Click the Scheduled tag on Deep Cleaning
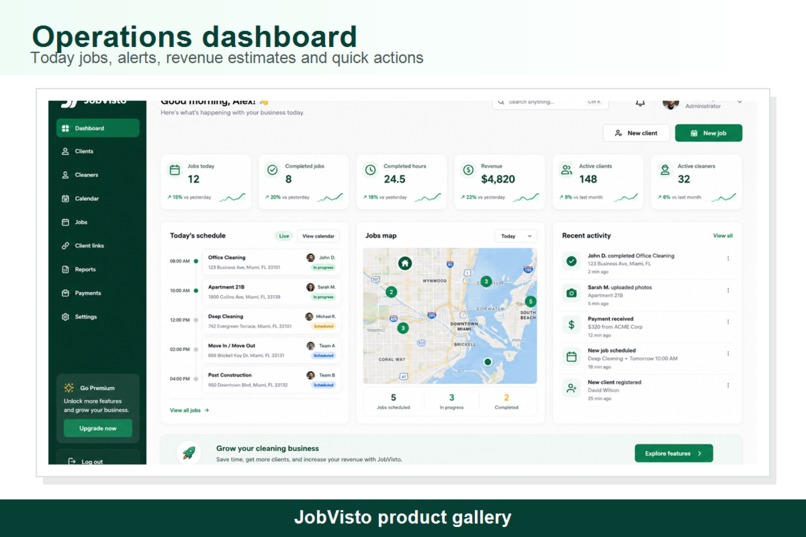The width and height of the screenshot is (806, 537). tap(323, 326)
